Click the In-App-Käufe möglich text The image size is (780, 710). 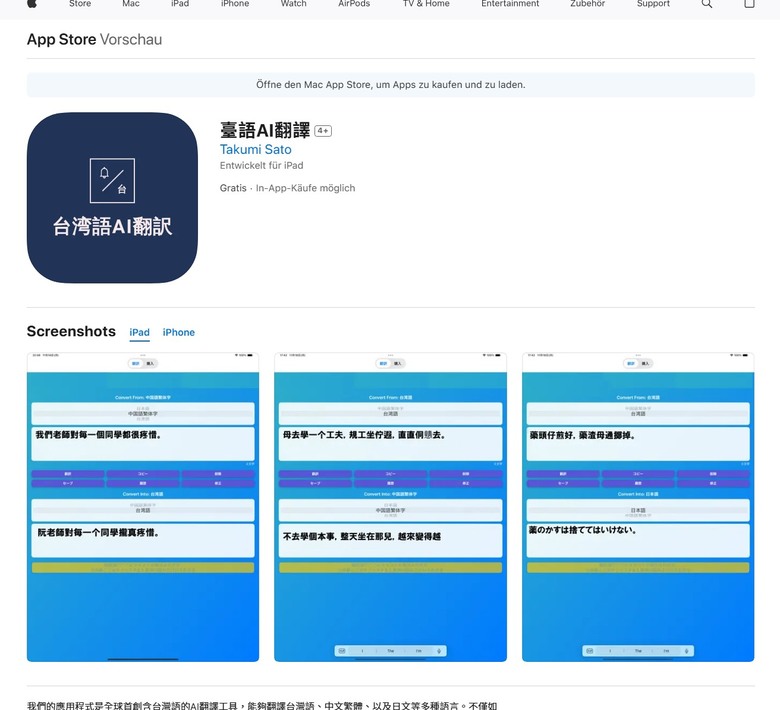(305, 188)
